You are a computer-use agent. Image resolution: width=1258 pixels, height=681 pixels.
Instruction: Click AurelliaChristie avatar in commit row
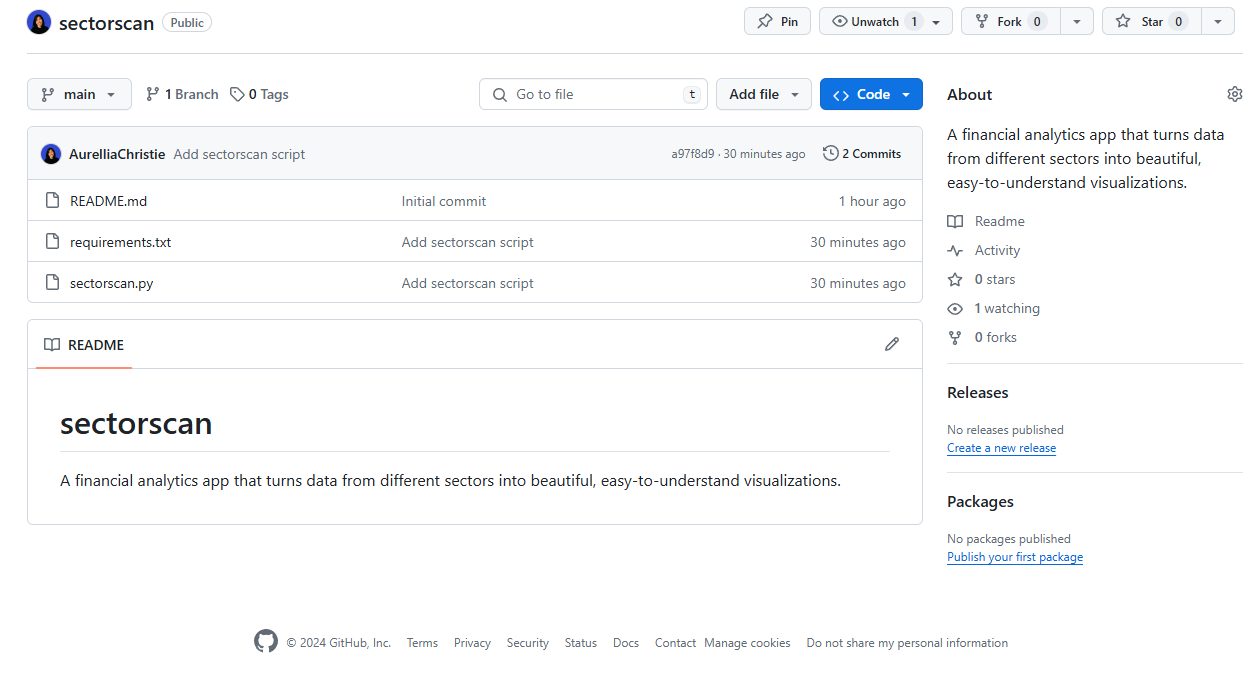(51, 154)
